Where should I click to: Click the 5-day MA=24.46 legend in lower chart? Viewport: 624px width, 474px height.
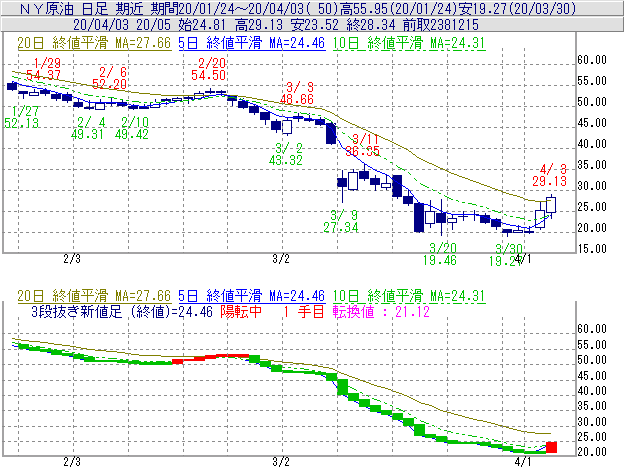[252, 296]
